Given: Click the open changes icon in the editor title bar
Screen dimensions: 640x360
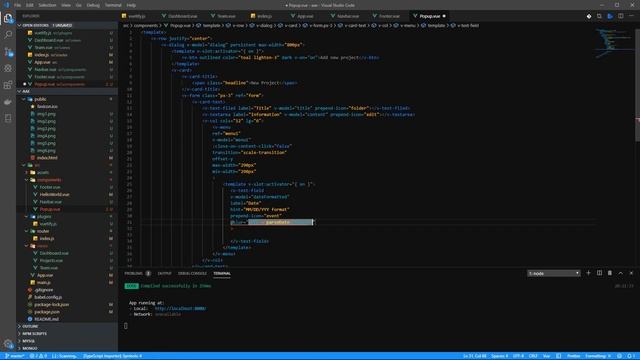Looking at the screenshot, I should click(599, 16).
